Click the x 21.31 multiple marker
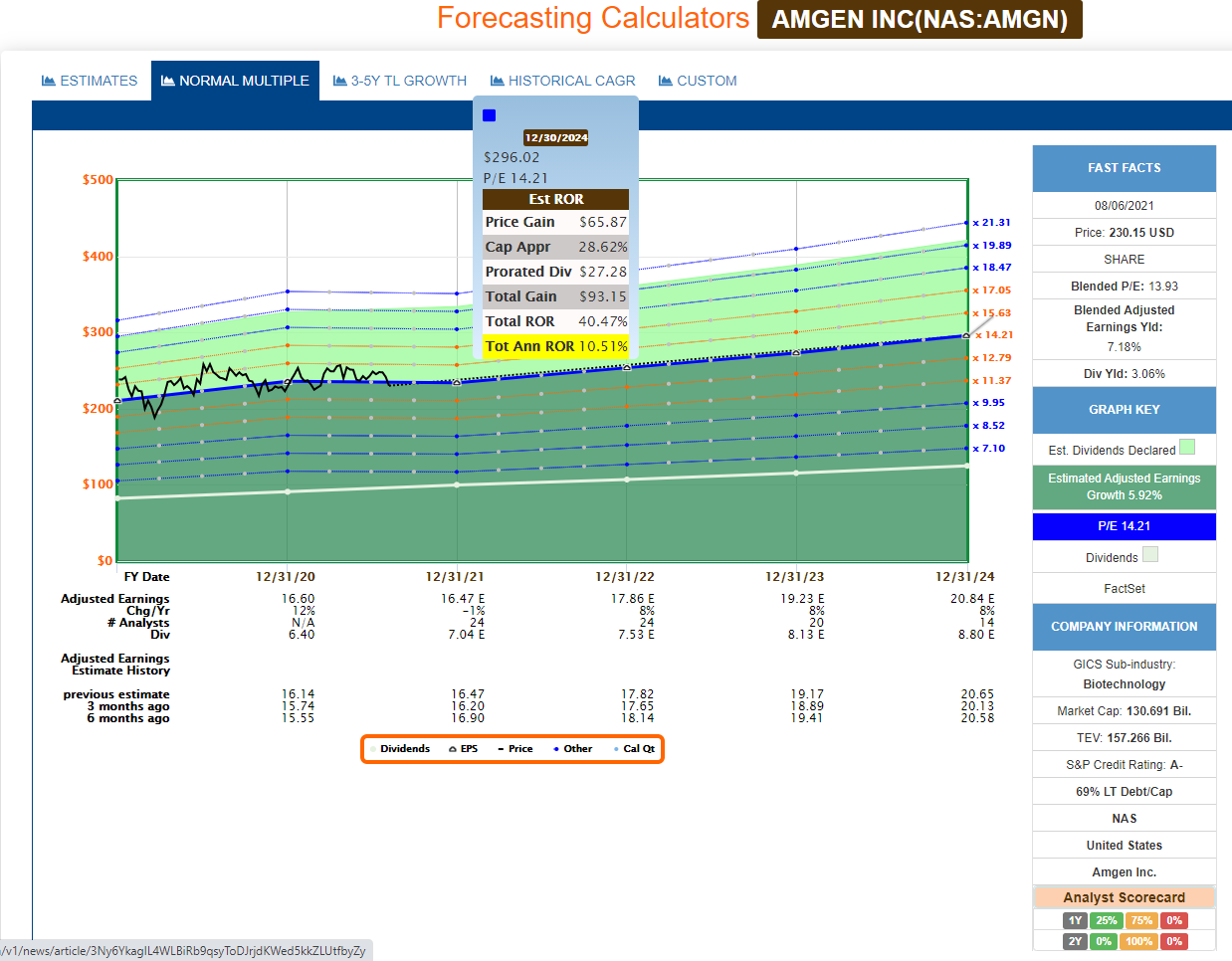This screenshot has width=1232, height=961. coord(991,223)
